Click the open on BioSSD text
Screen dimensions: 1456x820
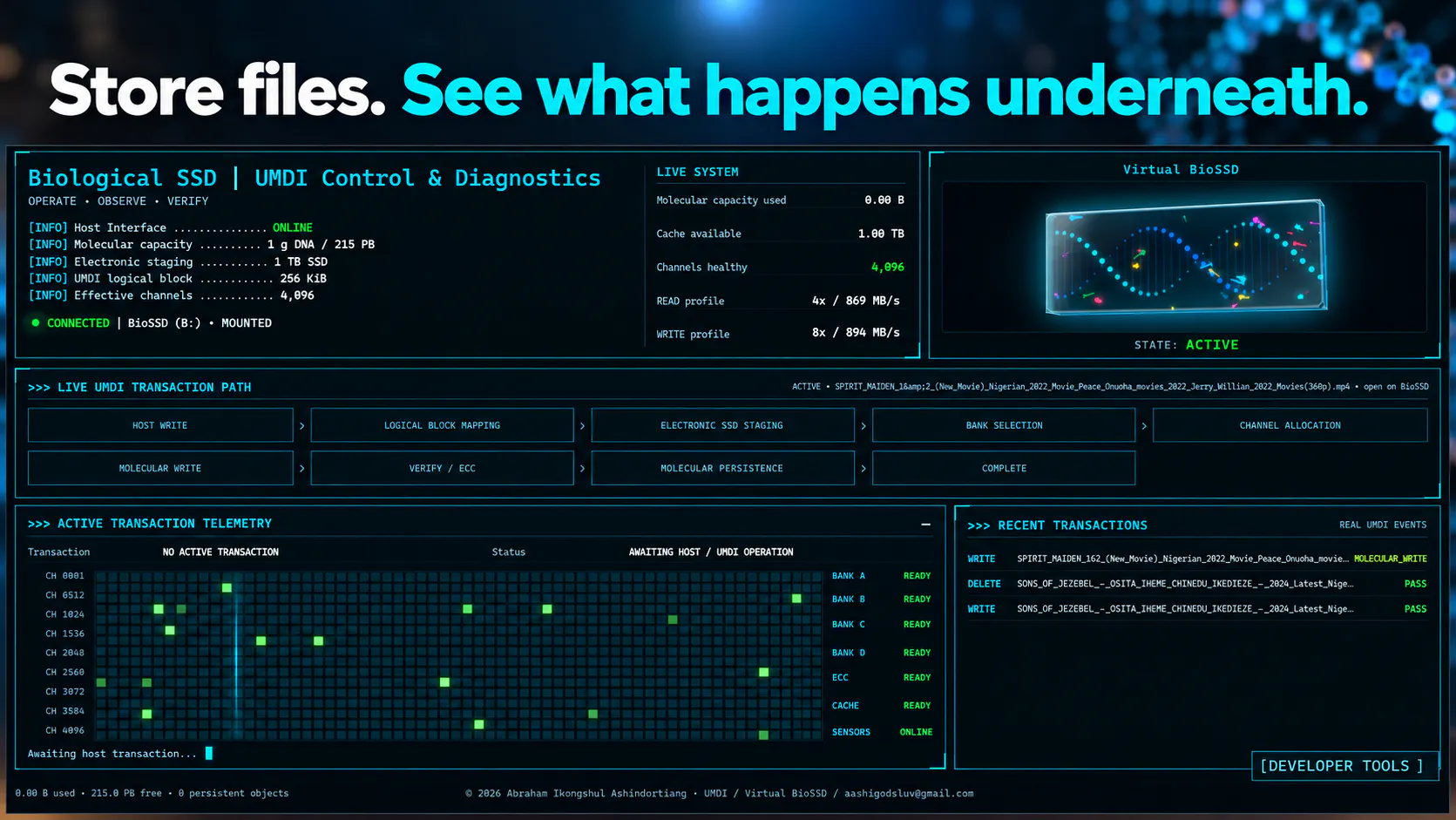pyautogui.click(x=1396, y=387)
